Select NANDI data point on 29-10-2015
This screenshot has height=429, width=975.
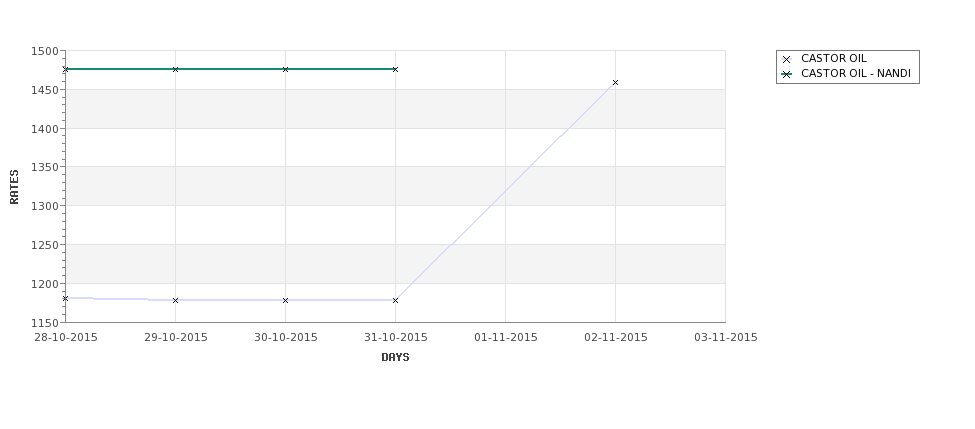tap(175, 70)
